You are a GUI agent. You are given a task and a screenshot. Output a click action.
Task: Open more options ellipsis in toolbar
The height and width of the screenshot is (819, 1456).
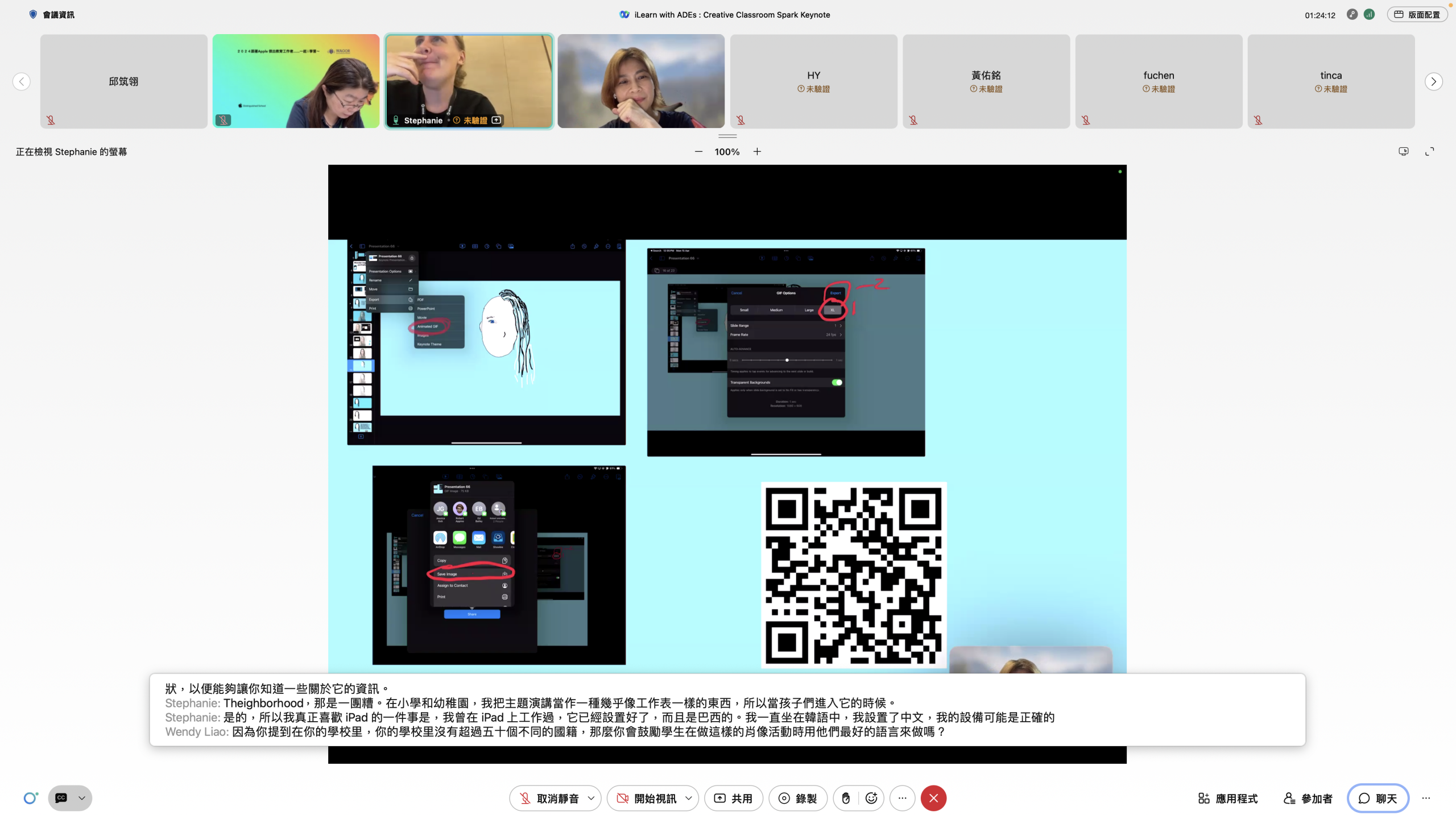click(902, 798)
